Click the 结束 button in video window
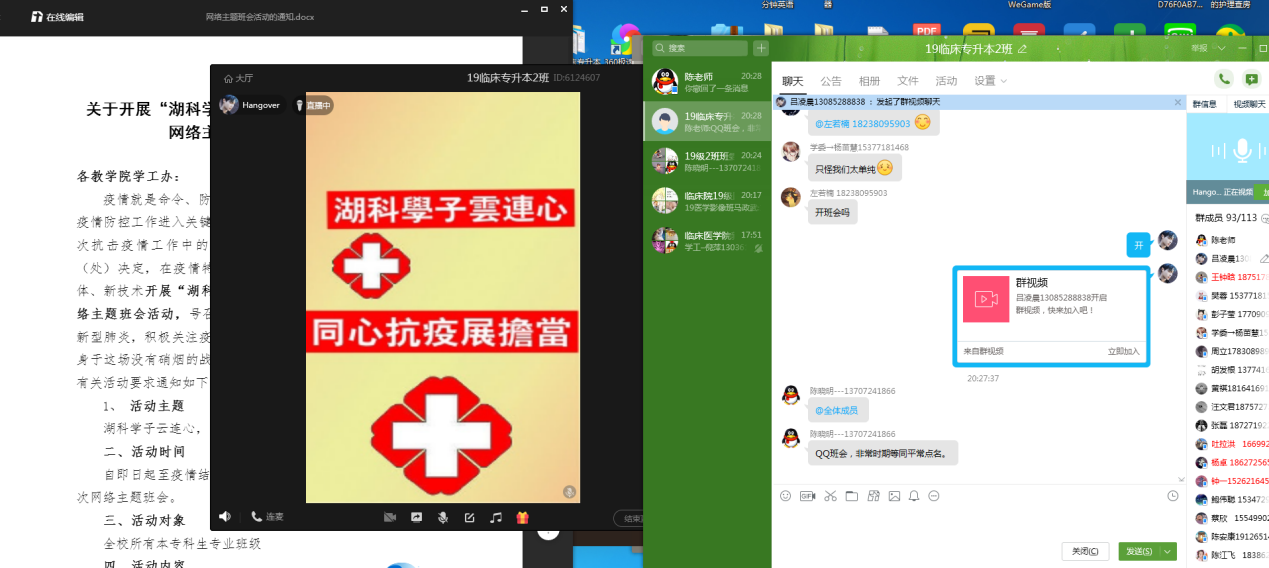 click(x=628, y=518)
